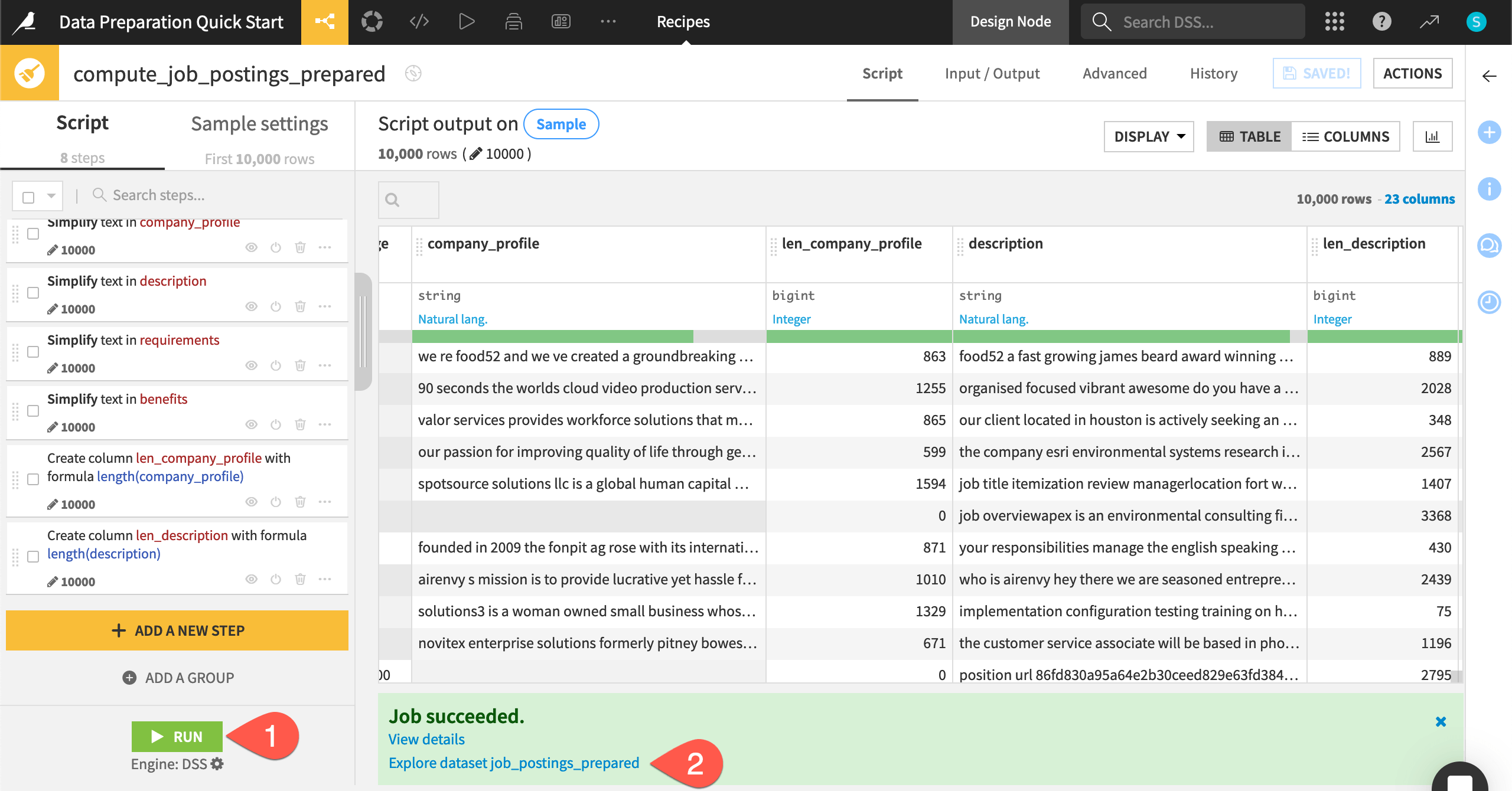Open the dashboards icon in top bar
This screenshot has width=1512, height=791.
[561, 22]
